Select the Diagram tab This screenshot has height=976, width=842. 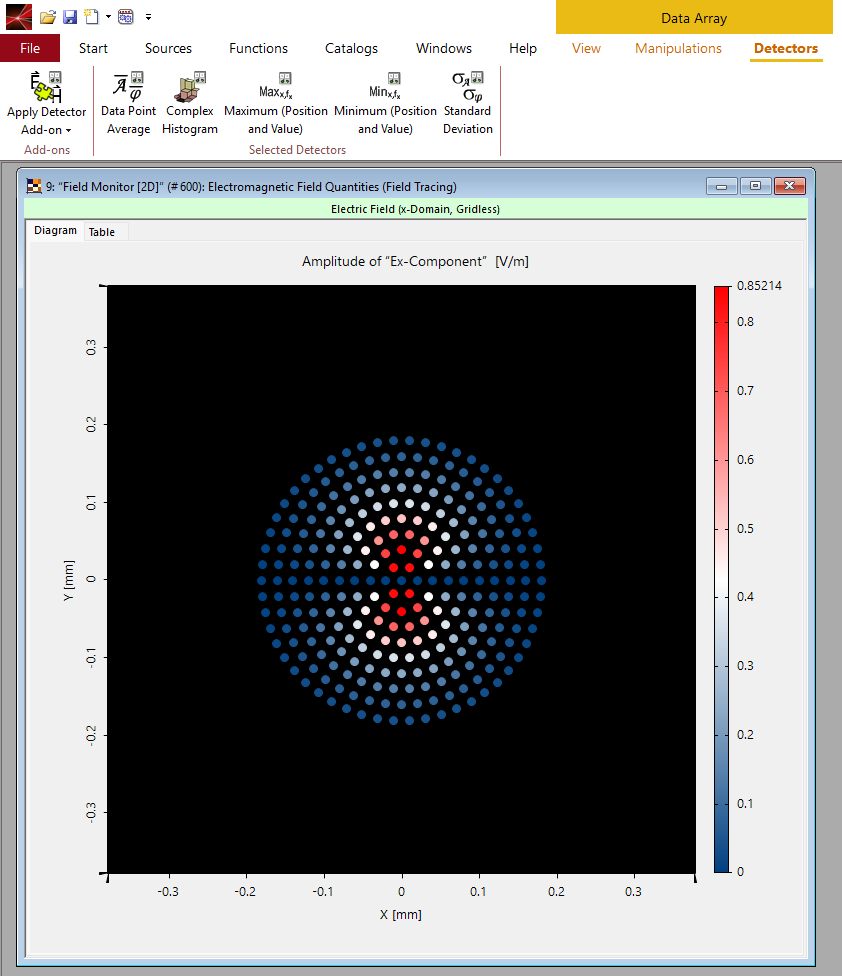(x=55, y=231)
